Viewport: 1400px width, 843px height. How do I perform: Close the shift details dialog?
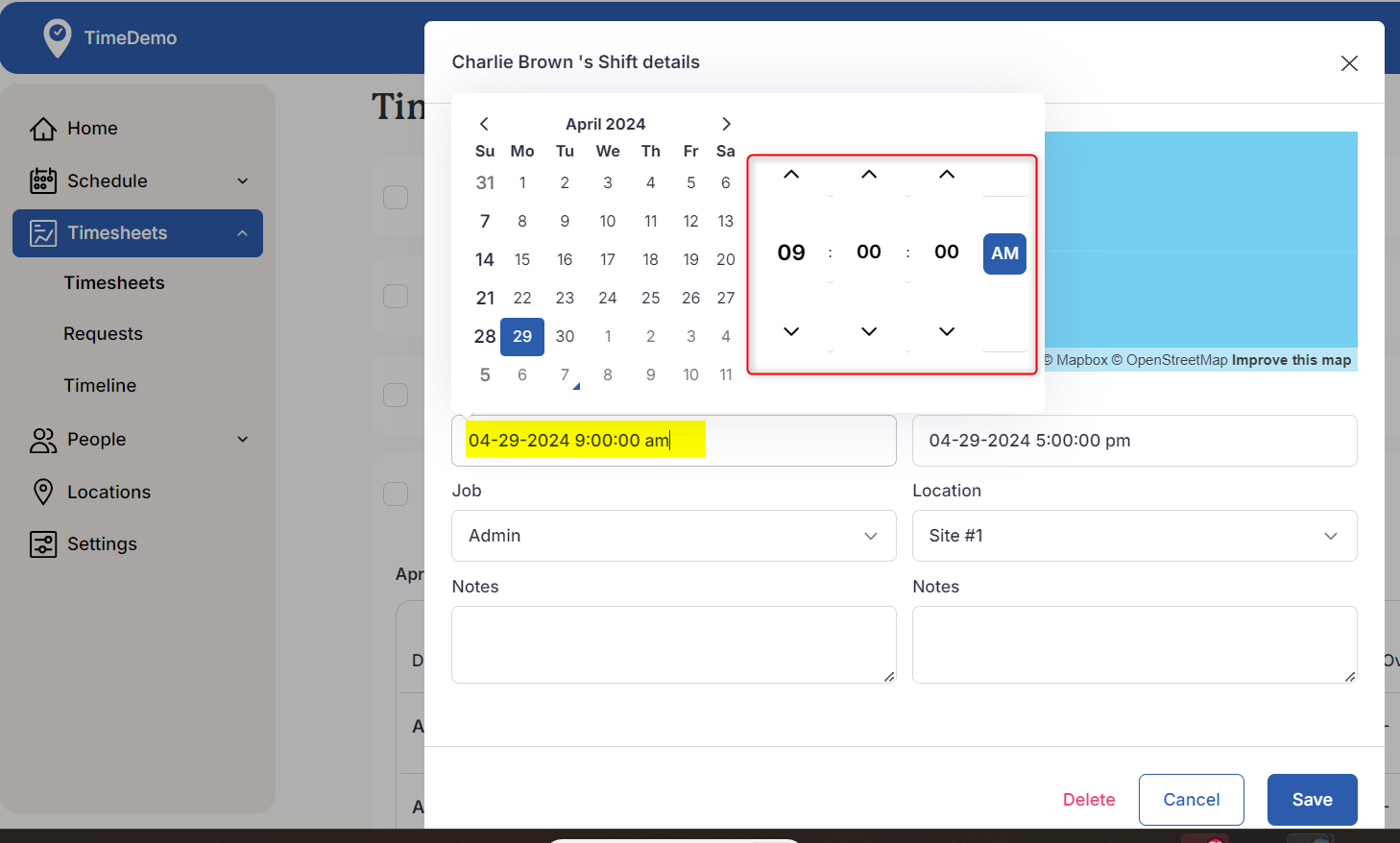[x=1349, y=63]
